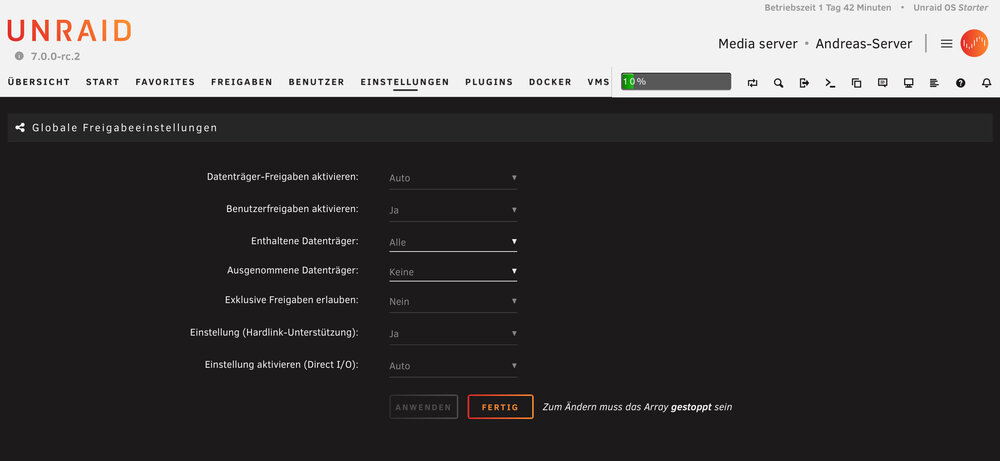Image resolution: width=1000 pixels, height=461 pixels.
Task: Open search with the magnifier icon
Action: coord(778,83)
